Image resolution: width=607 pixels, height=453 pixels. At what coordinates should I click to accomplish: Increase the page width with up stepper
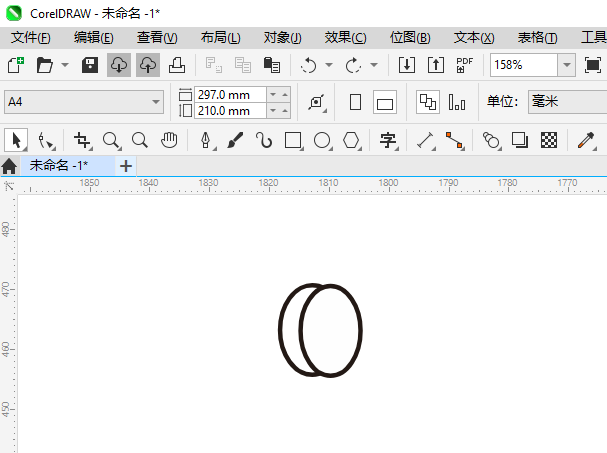[285, 94]
